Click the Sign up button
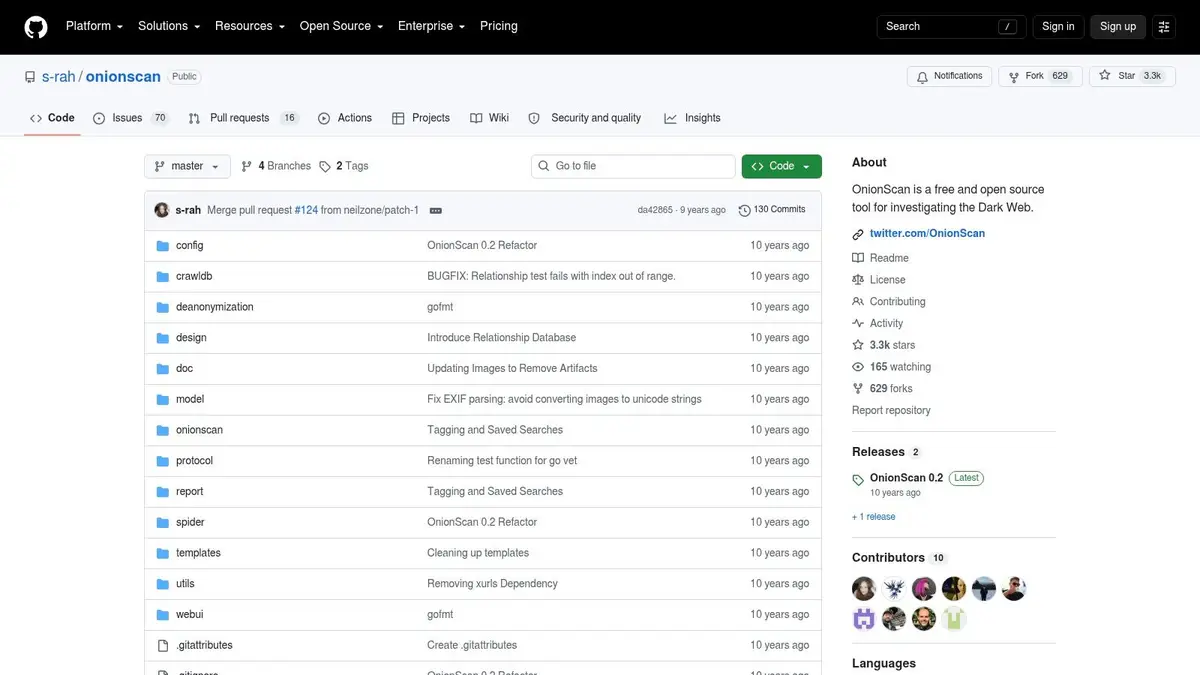 click(1118, 27)
